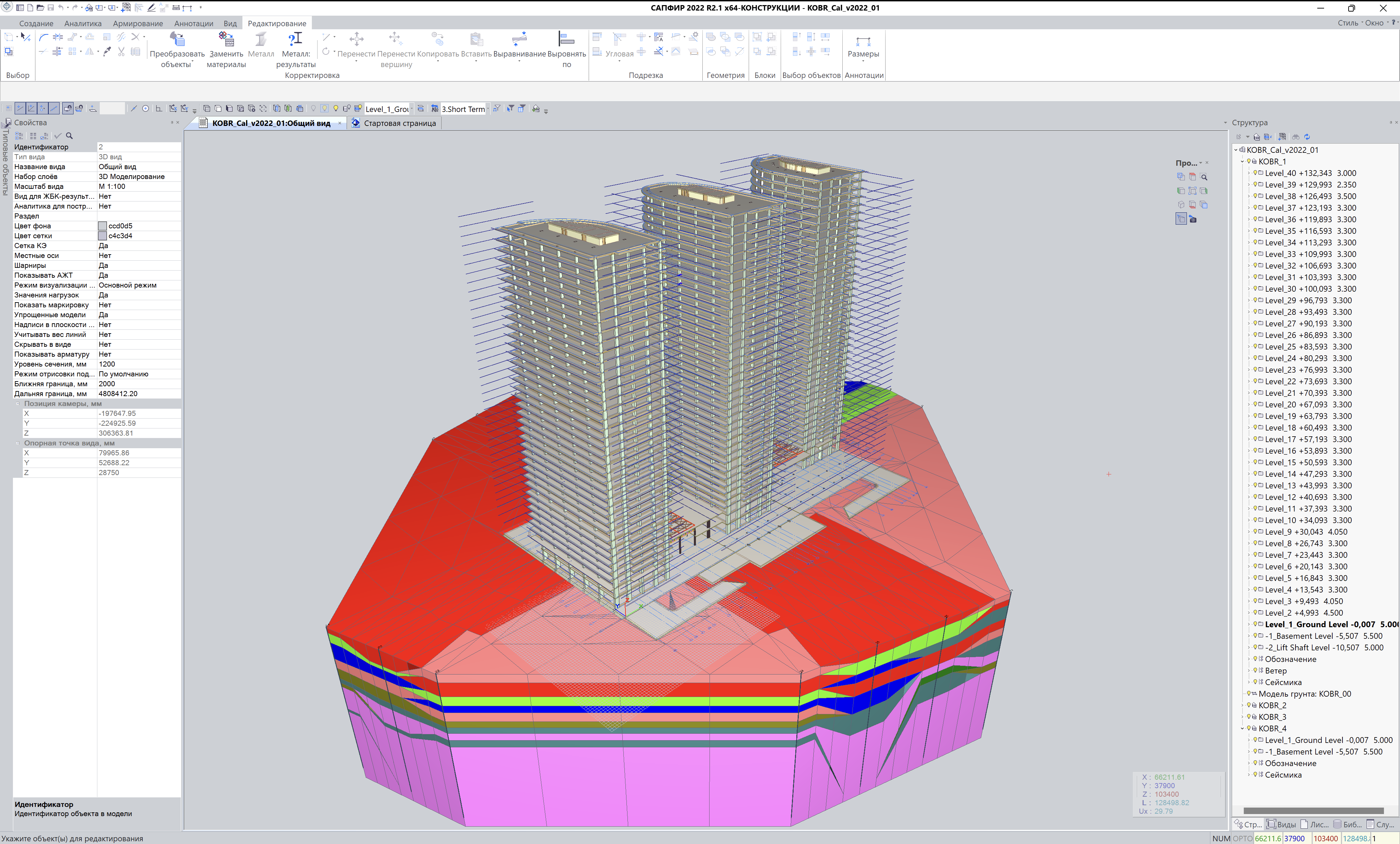Click the Преобразовать объекты ribbon icon
The height and width of the screenshot is (844, 1400).
tap(177, 39)
